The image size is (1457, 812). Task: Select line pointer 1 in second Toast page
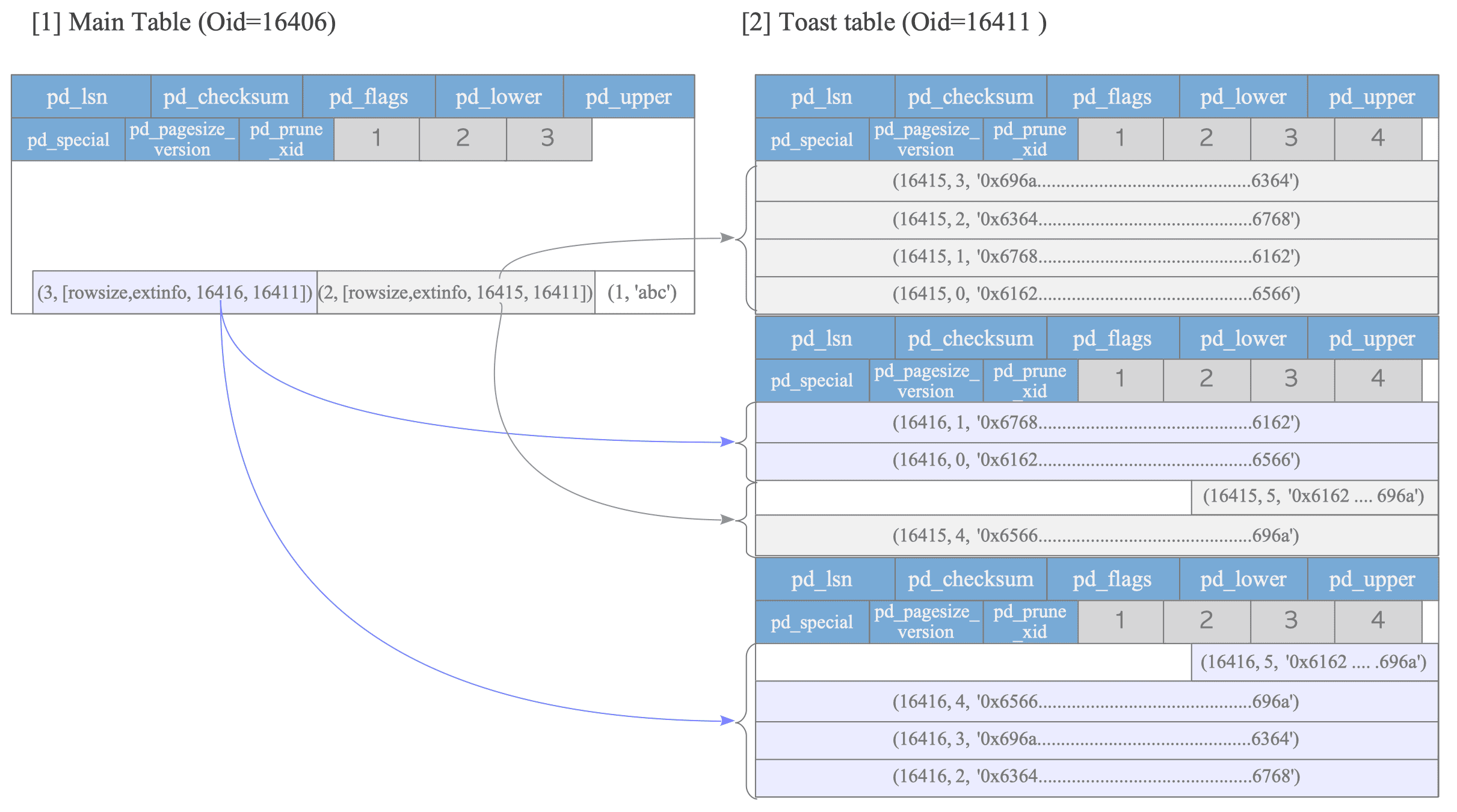pyautogui.click(x=1121, y=380)
